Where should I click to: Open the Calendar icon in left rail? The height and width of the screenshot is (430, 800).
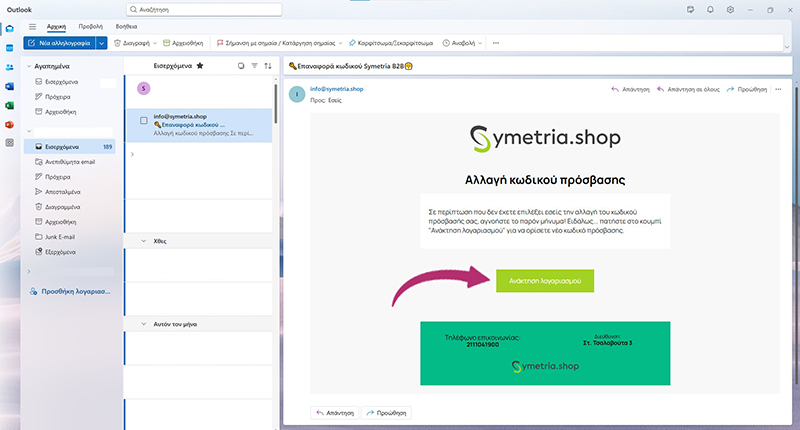point(9,47)
